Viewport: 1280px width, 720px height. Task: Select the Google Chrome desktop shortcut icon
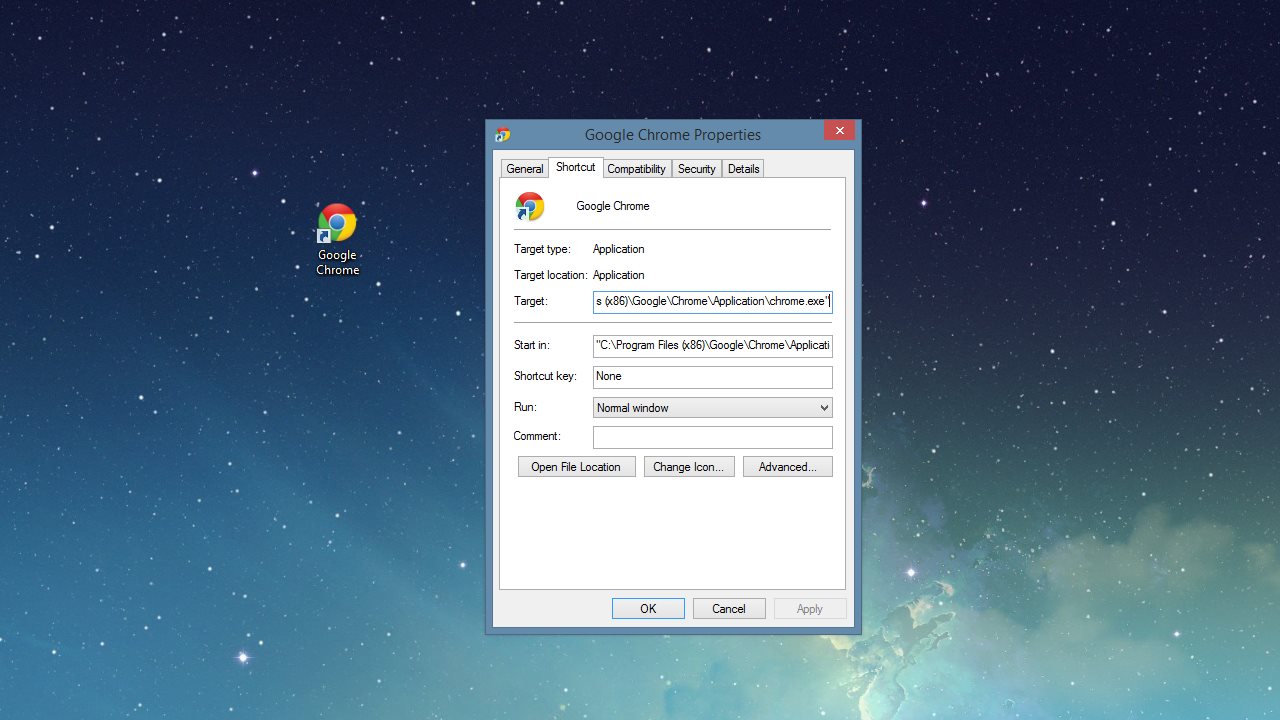(x=337, y=223)
